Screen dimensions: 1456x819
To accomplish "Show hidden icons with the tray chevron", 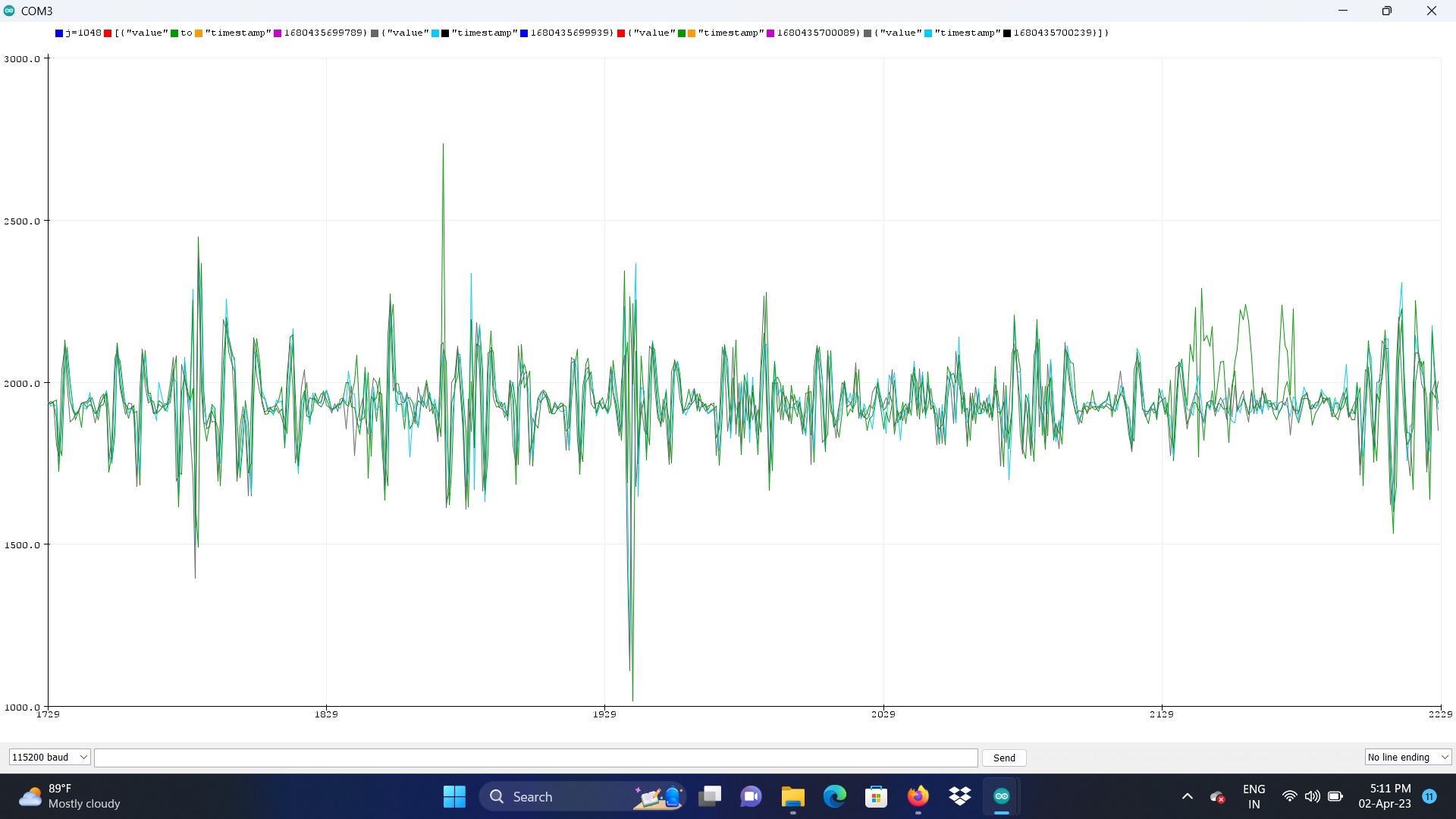I will [1188, 796].
